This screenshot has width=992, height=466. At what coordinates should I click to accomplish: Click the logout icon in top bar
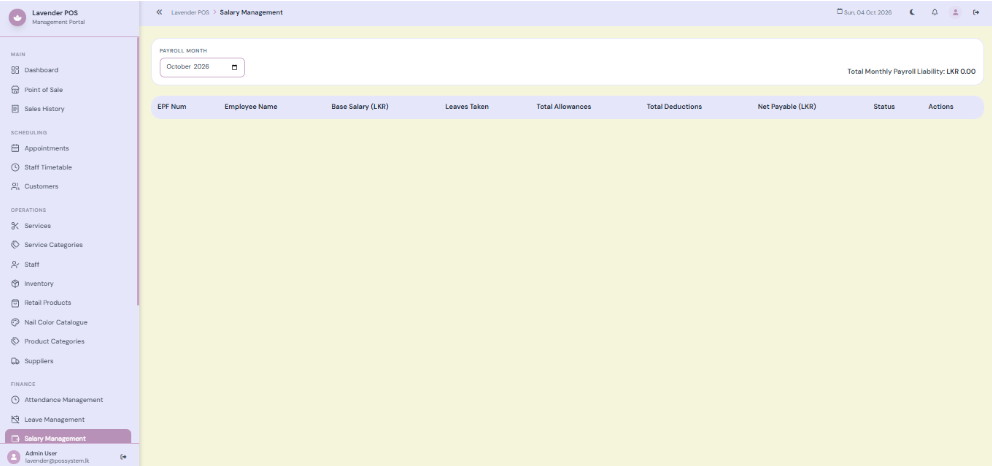click(976, 12)
